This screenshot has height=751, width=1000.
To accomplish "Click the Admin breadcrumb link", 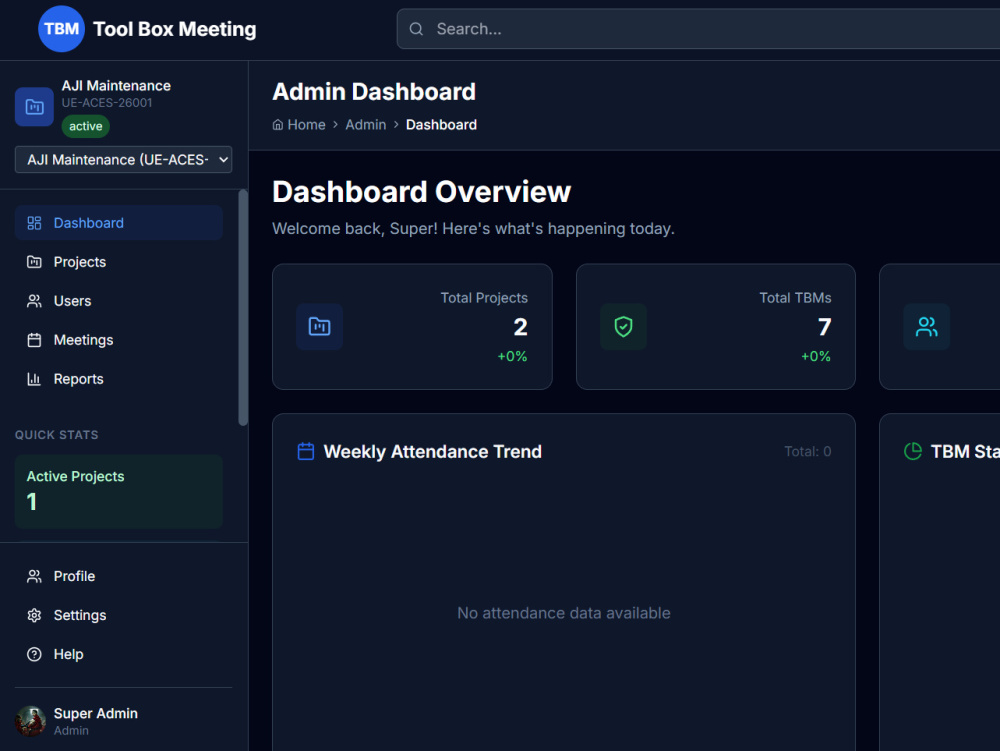I will (365, 125).
